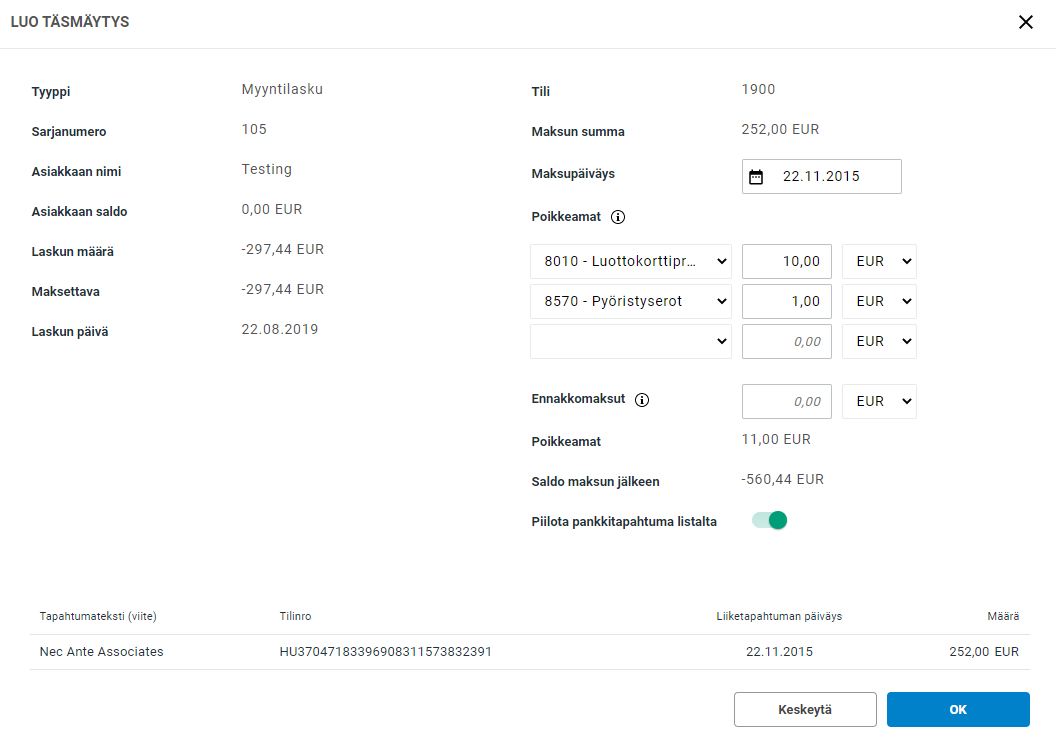The image size is (1056, 744).
Task: Click the calendar icon in Maksupäiväys field
Action: click(x=756, y=177)
